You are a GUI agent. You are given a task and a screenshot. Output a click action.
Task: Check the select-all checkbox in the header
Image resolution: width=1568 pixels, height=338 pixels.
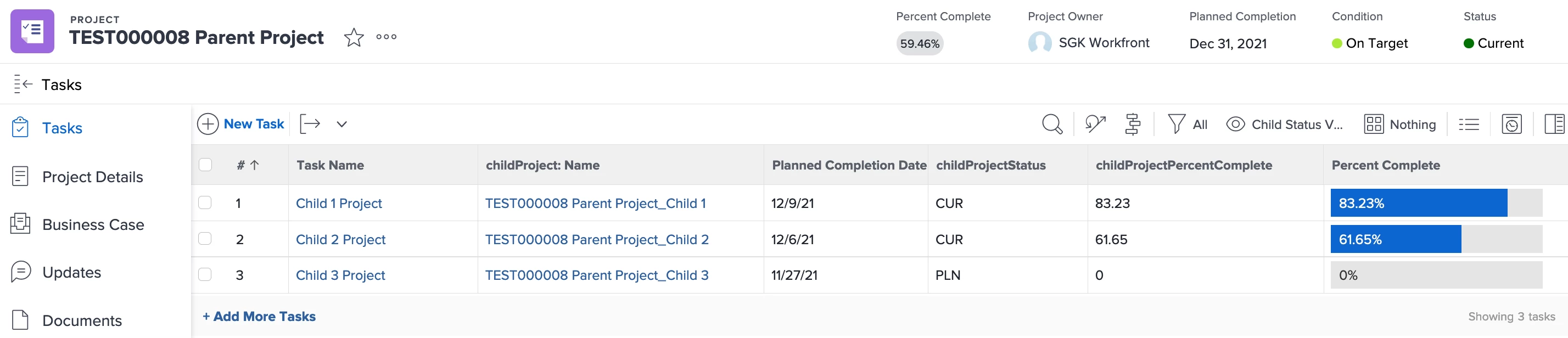pyautogui.click(x=205, y=165)
